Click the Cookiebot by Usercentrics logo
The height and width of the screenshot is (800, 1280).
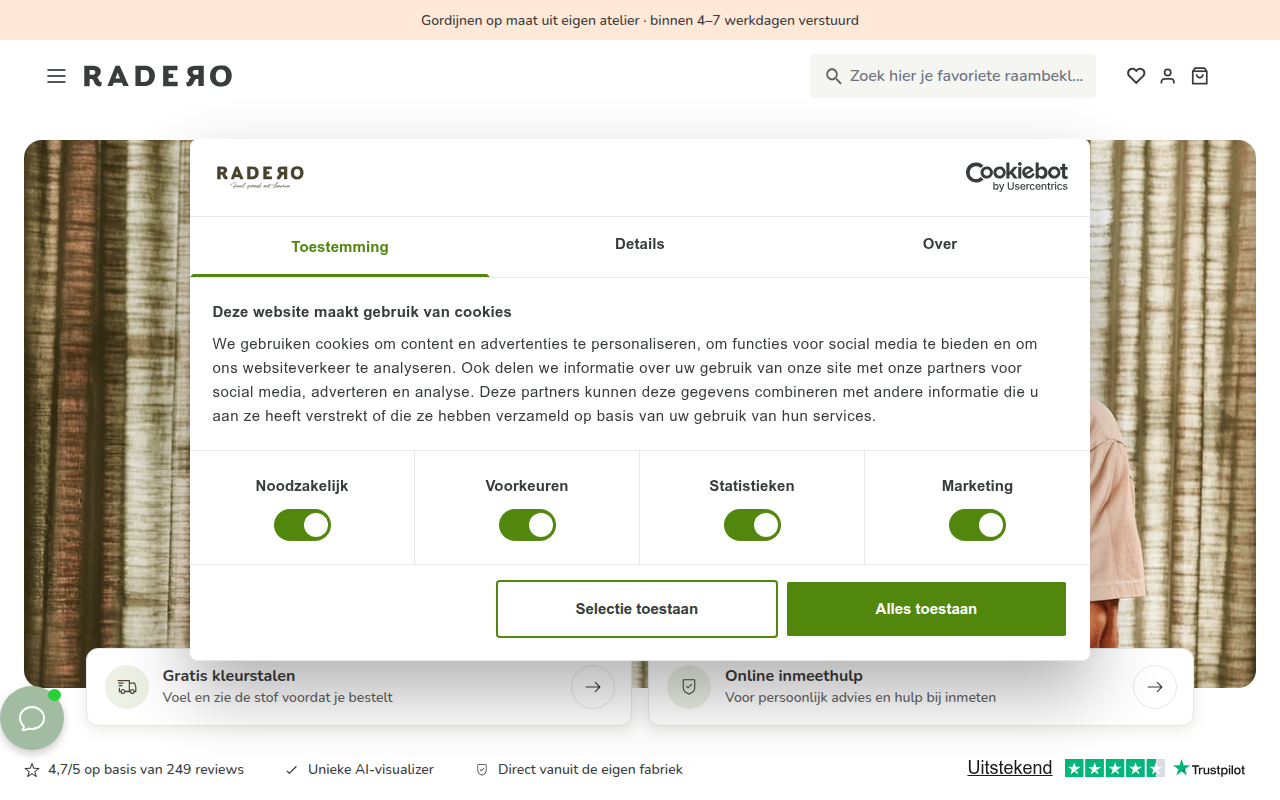[1016, 177]
